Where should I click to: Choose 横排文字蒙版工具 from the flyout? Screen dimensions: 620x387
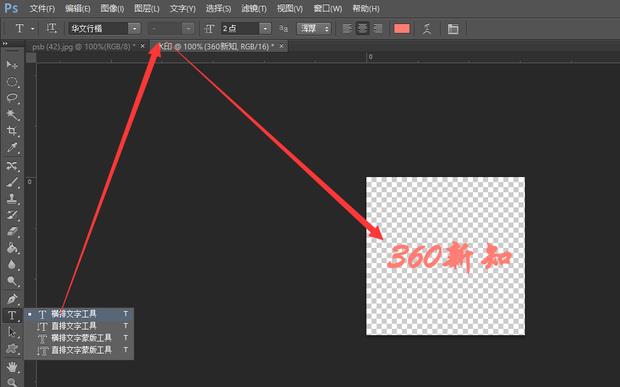tap(79, 338)
